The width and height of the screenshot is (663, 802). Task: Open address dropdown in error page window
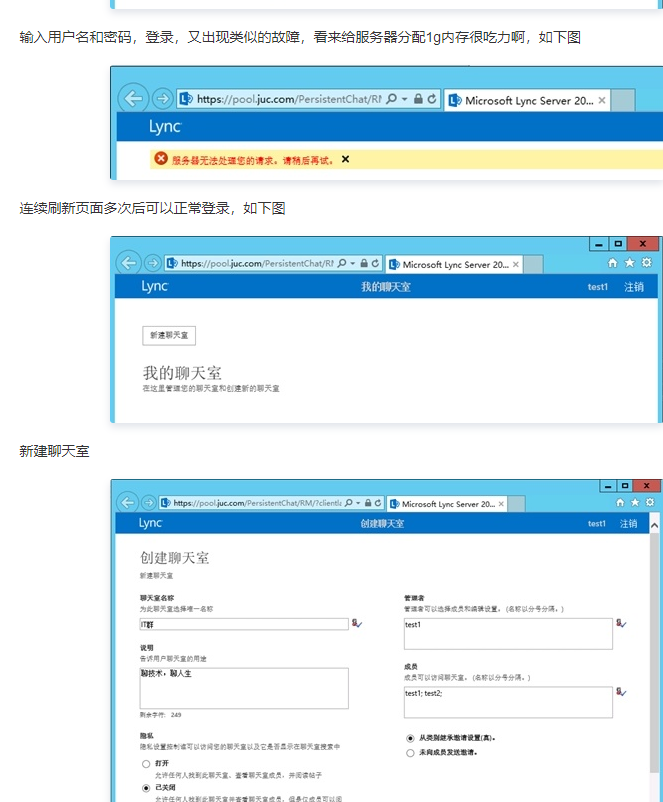[405, 99]
